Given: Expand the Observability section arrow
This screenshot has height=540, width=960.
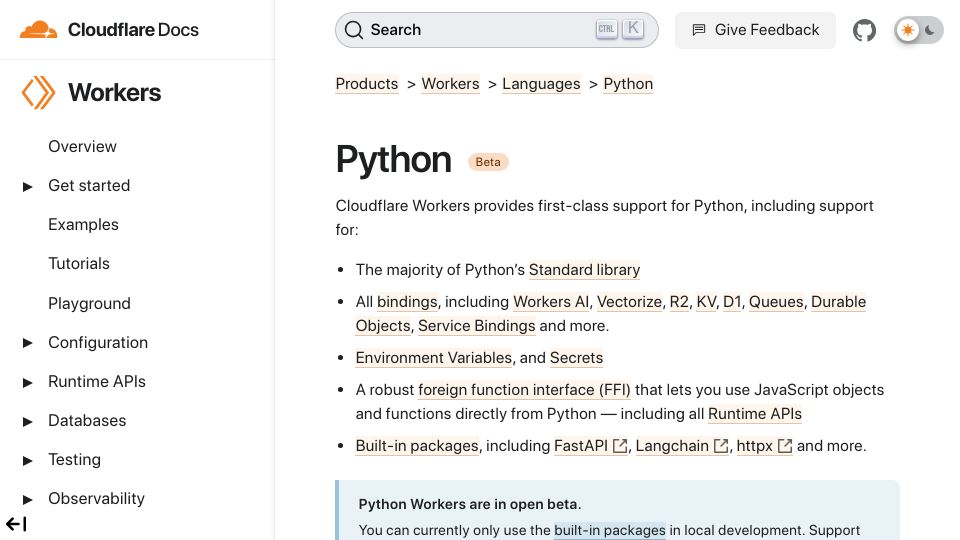Looking at the screenshot, I should (27, 499).
